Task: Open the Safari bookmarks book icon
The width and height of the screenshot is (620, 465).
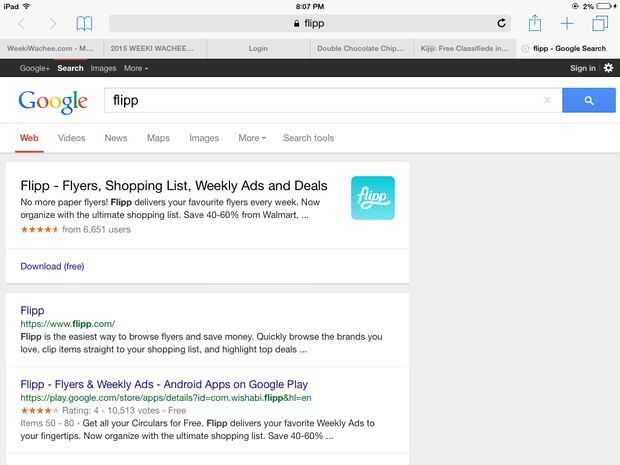Action: (84, 24)
